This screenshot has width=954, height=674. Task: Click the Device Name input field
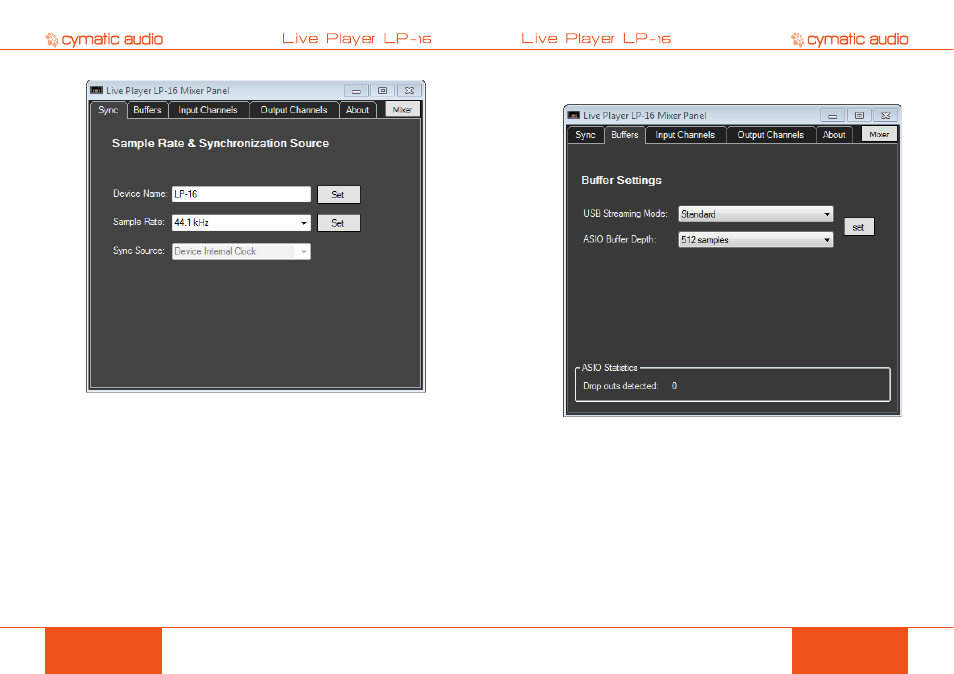pyautogui.click(x=241, y=194)
